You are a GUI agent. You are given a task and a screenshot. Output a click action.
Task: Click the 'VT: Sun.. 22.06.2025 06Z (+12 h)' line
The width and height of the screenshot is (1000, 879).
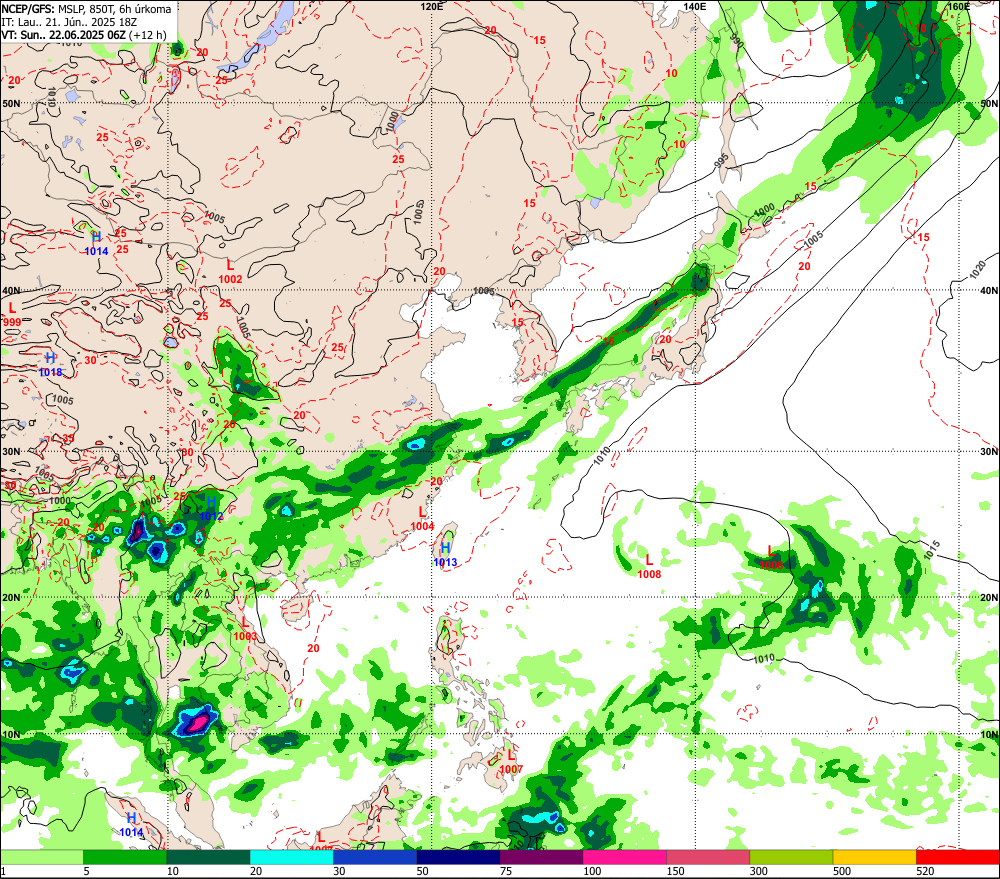tap(84, 35)
